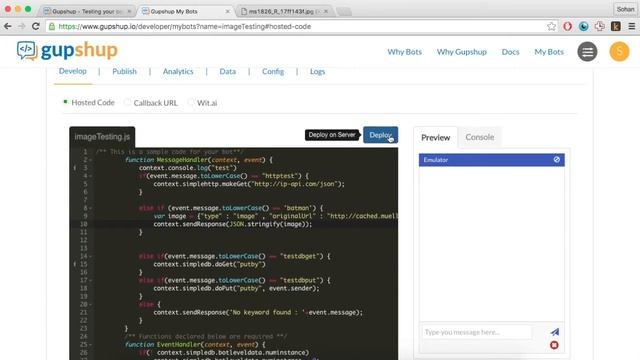Viewport: 640px width, 360px height.
Task: Click the blue circular extension icon
Action: tap(584, 27)
